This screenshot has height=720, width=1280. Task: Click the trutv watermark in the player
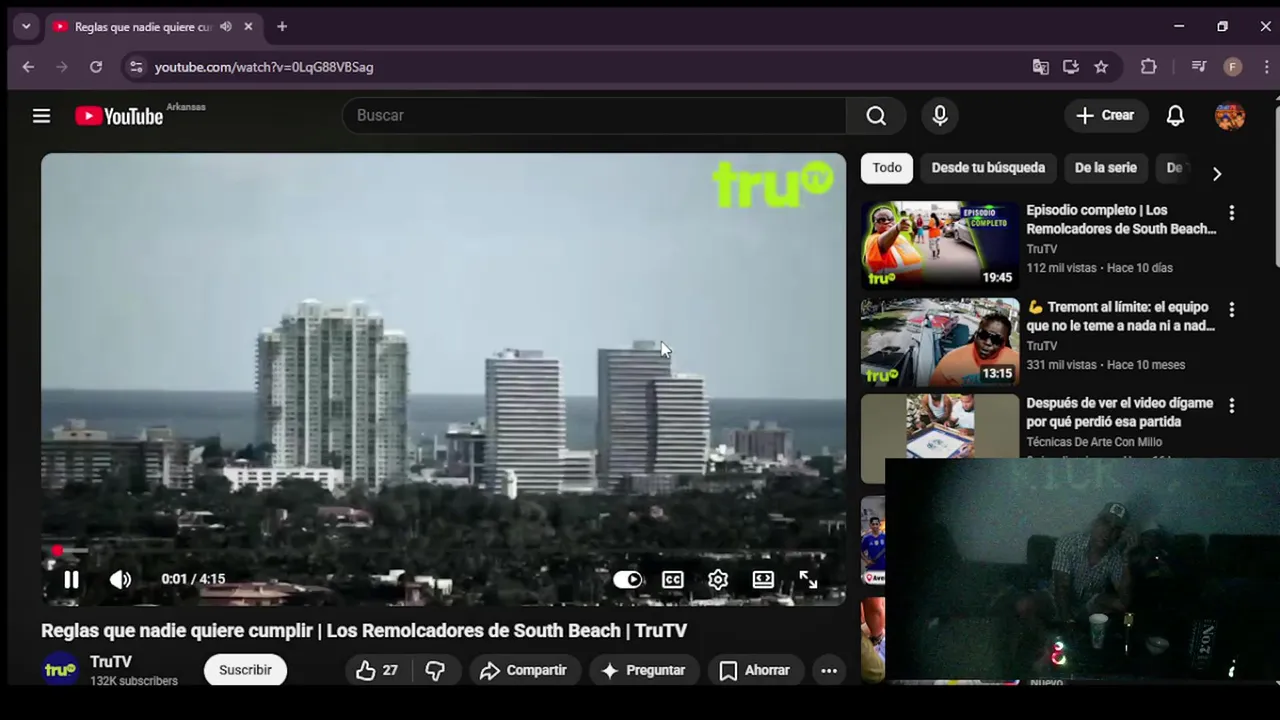pyautogui.click(x=773, y=183)
